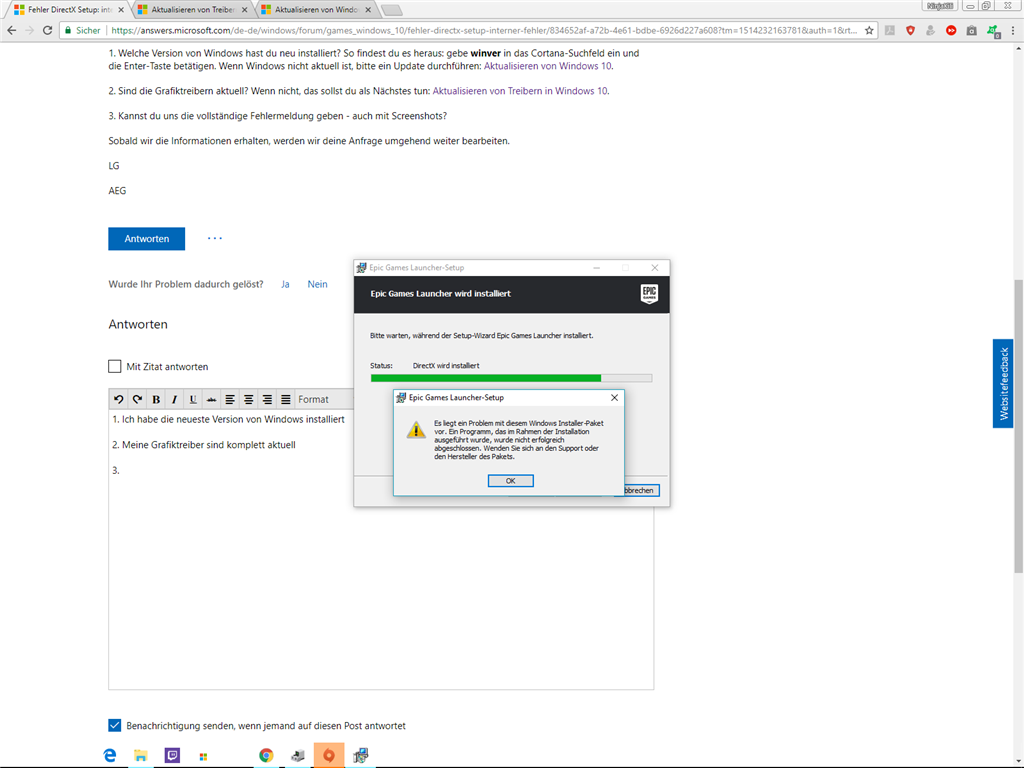Click the Epic Games logo in installer header
The image size is (1024, 768).
point(649,294)
